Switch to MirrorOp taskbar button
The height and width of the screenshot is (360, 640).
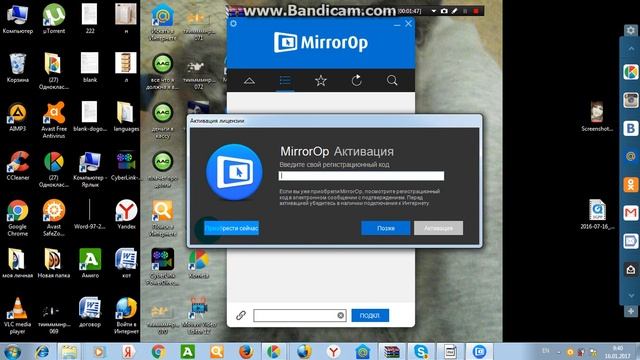[479, 351]
